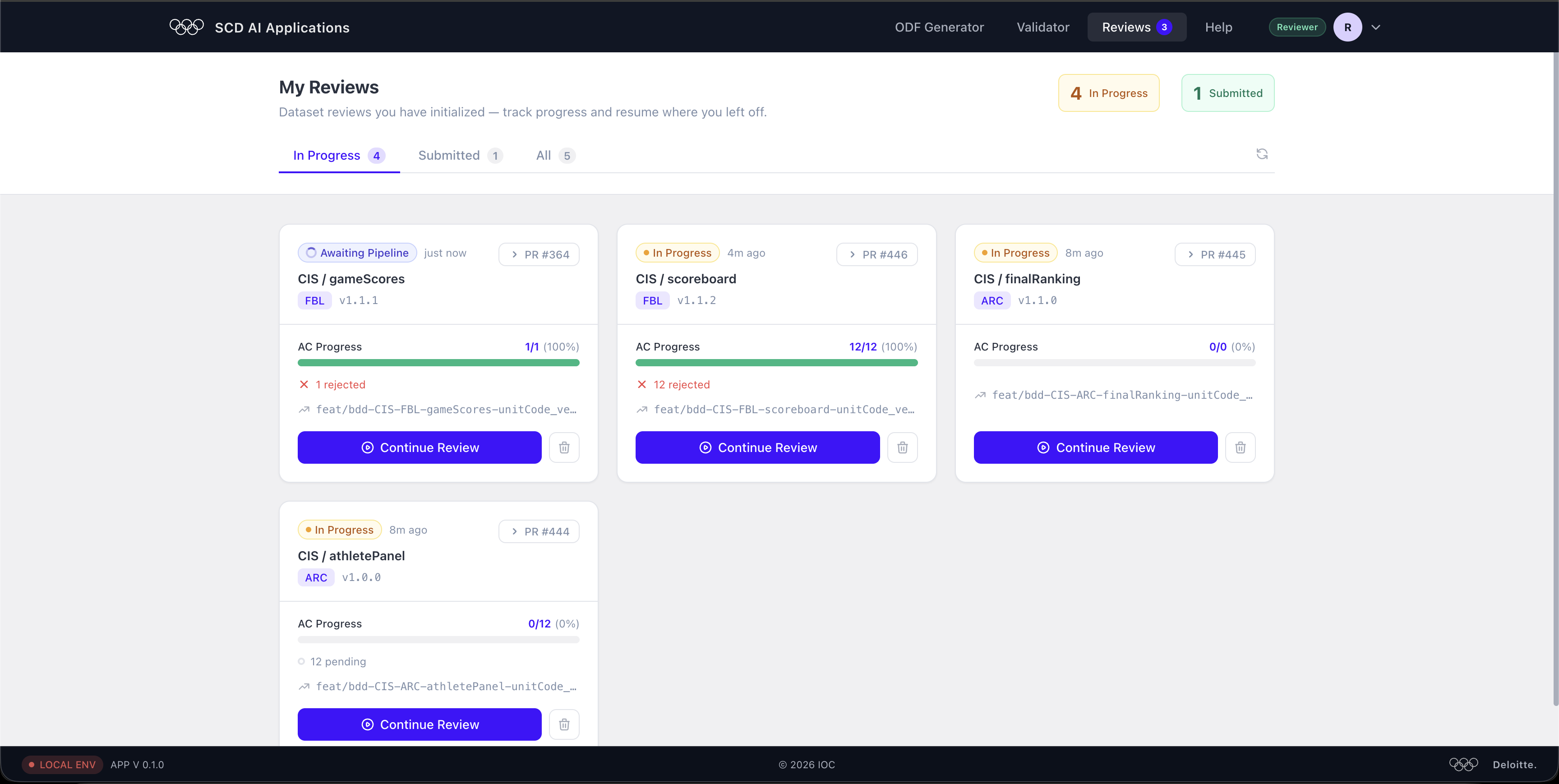Viewport: 1559px width, 784px height.
Task: Click the Olympic rings logo in header
Action: click(x=186, y=27)
